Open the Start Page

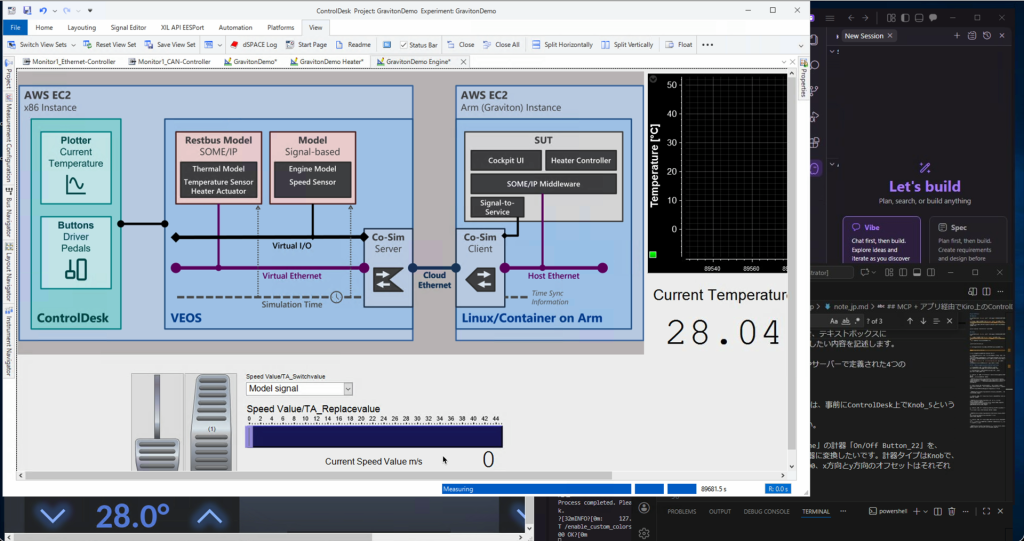coord(306,45)
